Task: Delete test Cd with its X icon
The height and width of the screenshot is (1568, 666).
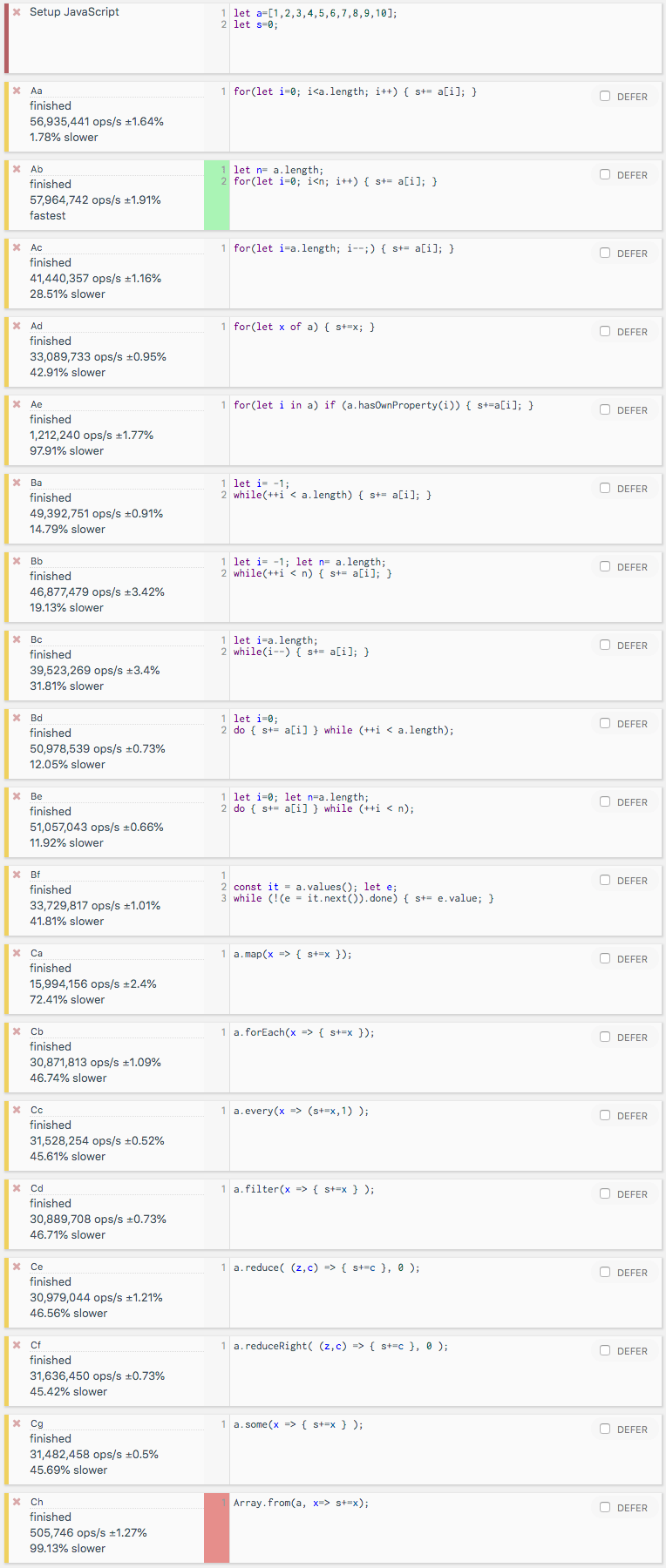Action: click(x=17, y=1187)
